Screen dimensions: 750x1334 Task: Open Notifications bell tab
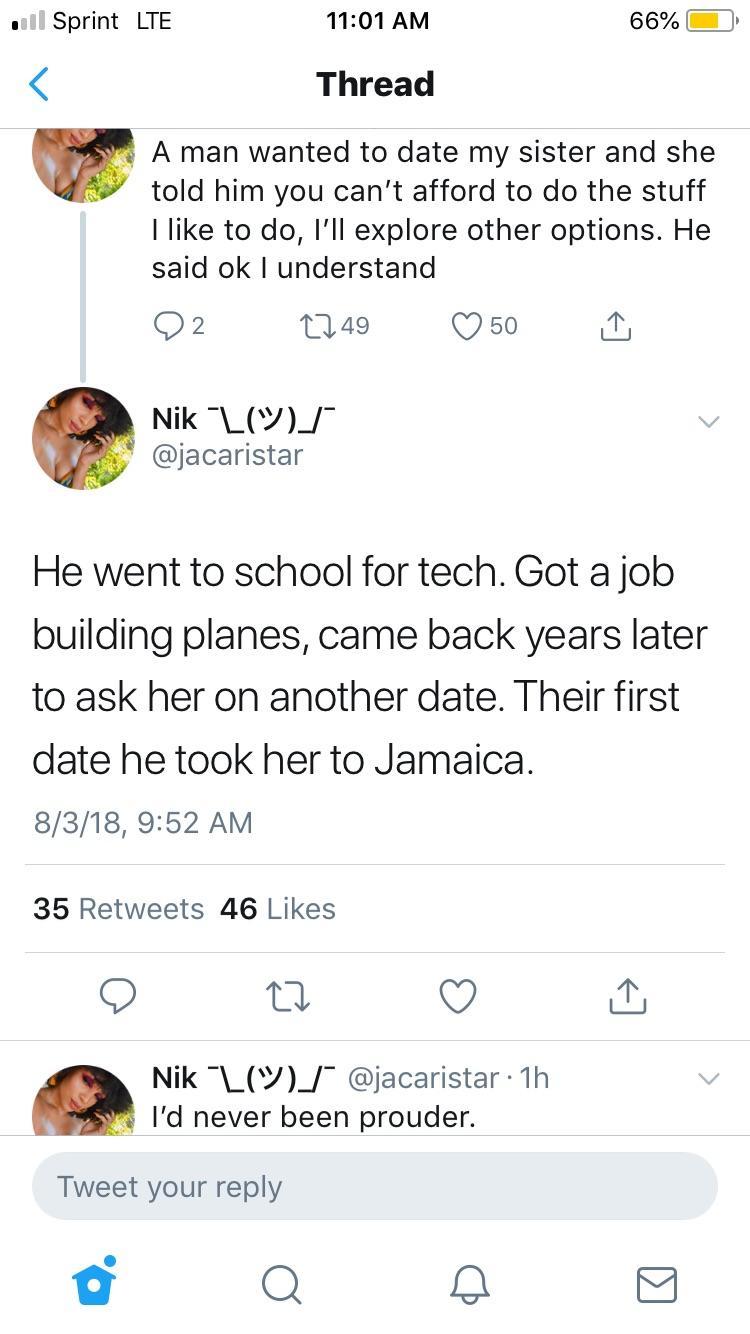click(x=469, y=1284)
